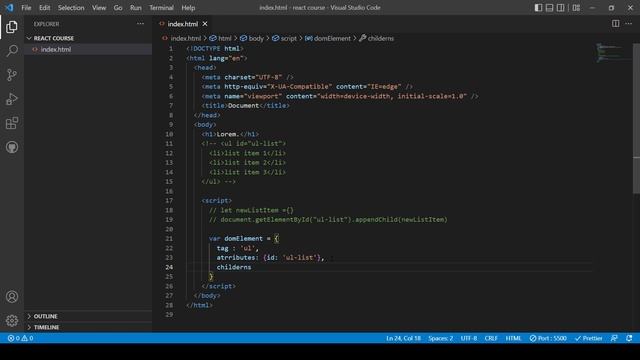Click the closing script tag line 26
This screenshot has width=640, height=360.
218,287
